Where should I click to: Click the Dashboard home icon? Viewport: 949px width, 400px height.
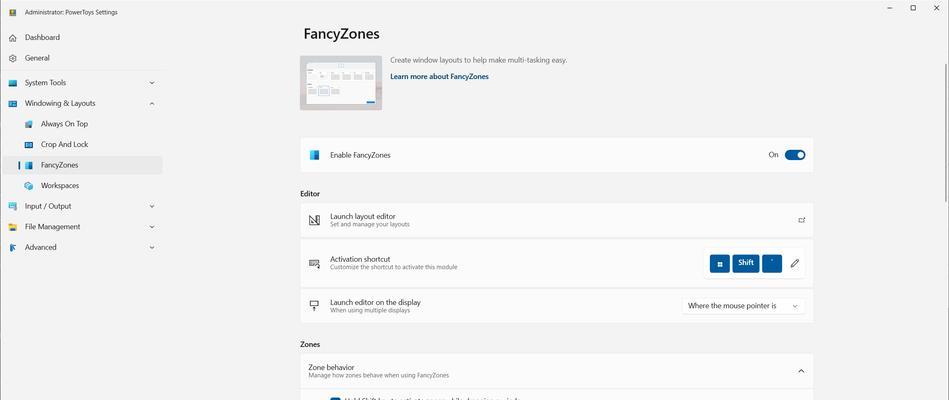pyautogui.click(x=13, y=38)
